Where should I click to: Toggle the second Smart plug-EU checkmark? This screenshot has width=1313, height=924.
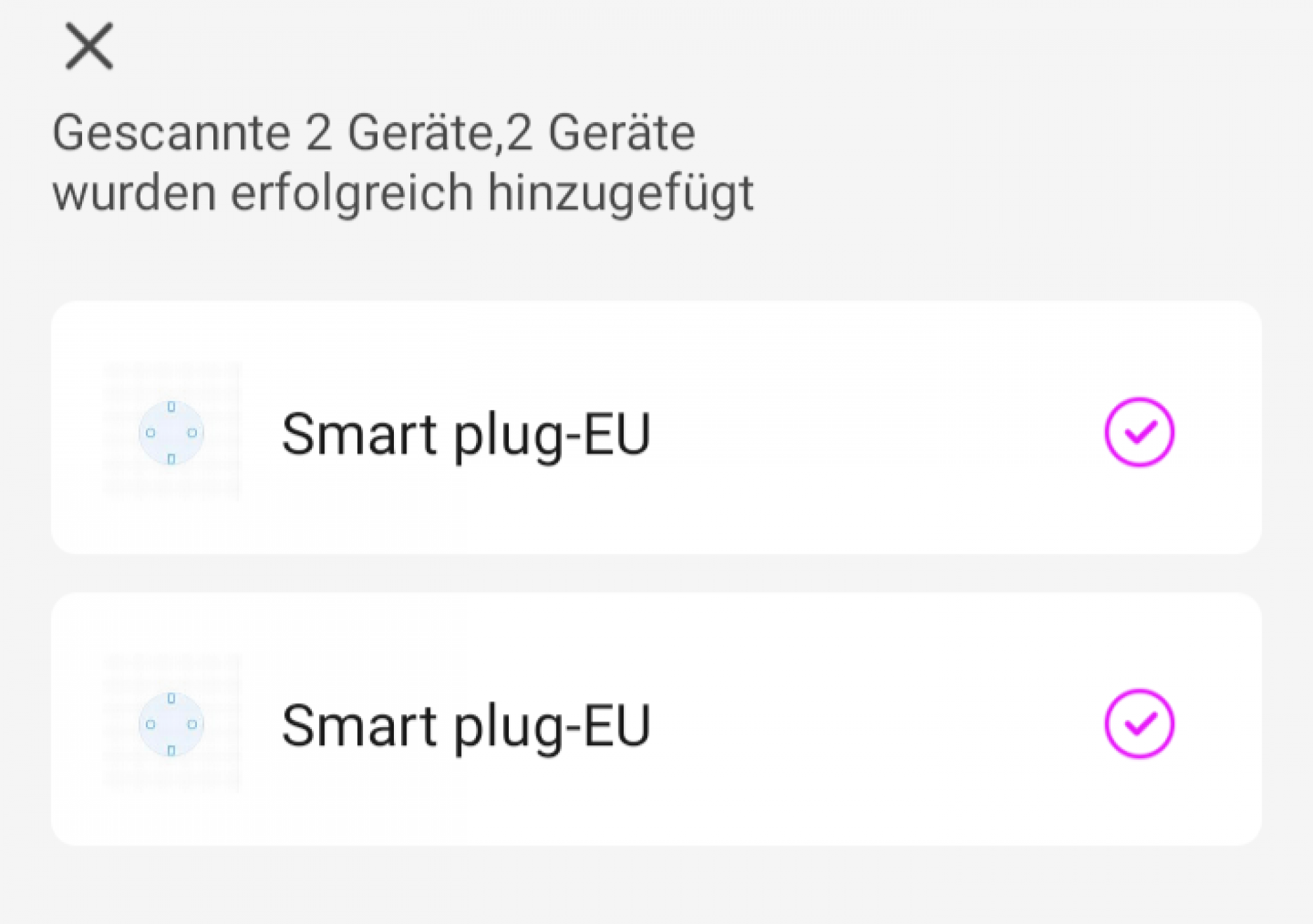(1139, 723)
